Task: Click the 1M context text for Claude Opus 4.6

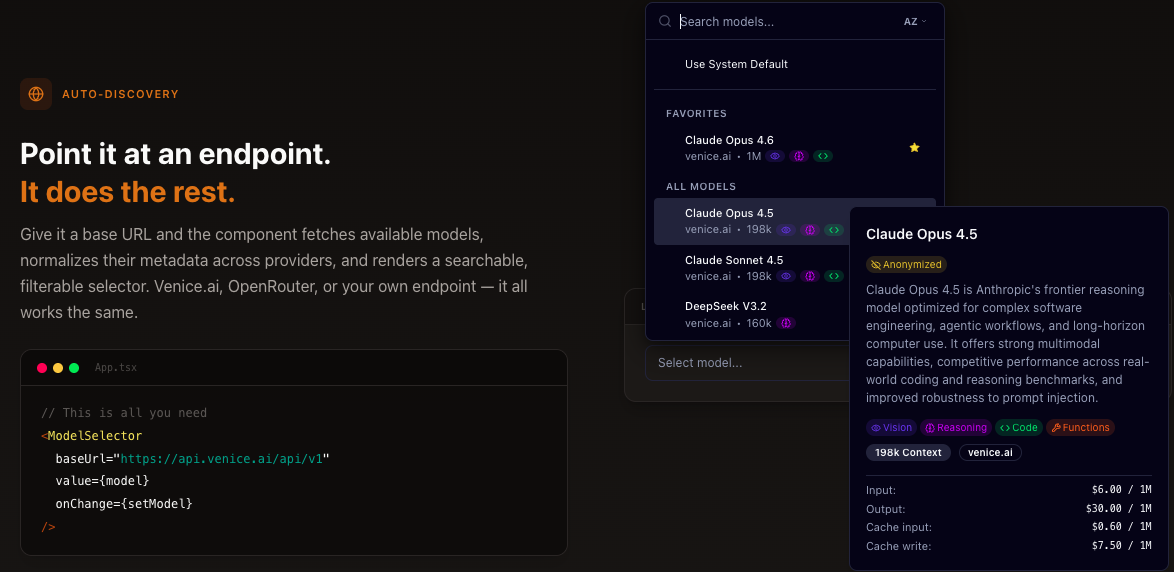Action: point(754,156)
